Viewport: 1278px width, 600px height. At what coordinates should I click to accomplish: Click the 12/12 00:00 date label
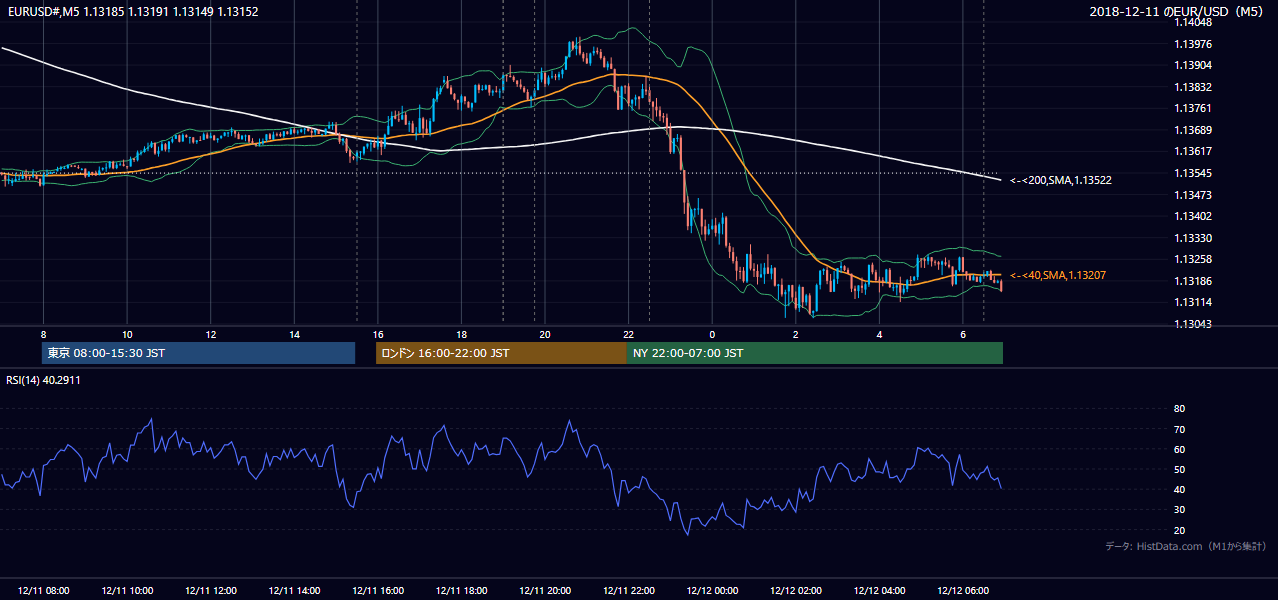click(x=712, y=591)
